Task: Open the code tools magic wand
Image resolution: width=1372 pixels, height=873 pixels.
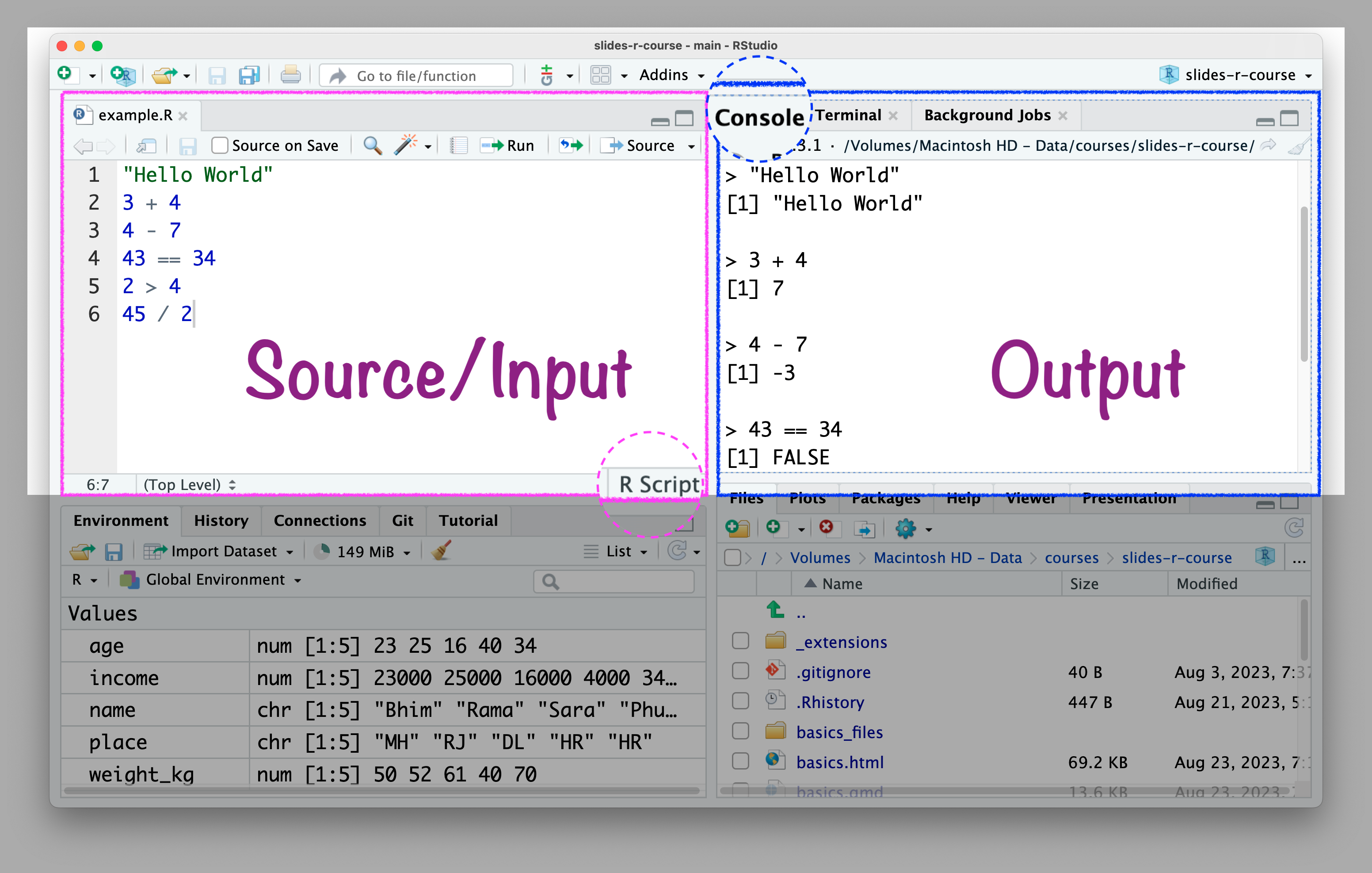Action: (x=406, y=145)
